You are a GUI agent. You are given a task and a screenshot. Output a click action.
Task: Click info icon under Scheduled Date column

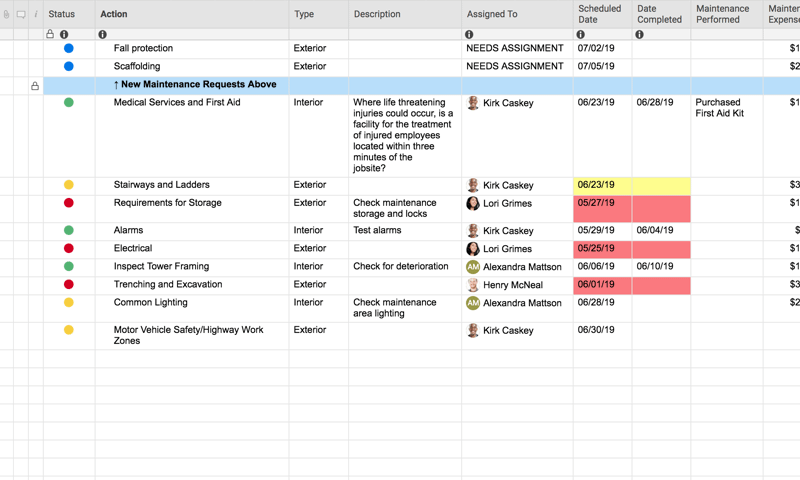click(x=581, y=34)
